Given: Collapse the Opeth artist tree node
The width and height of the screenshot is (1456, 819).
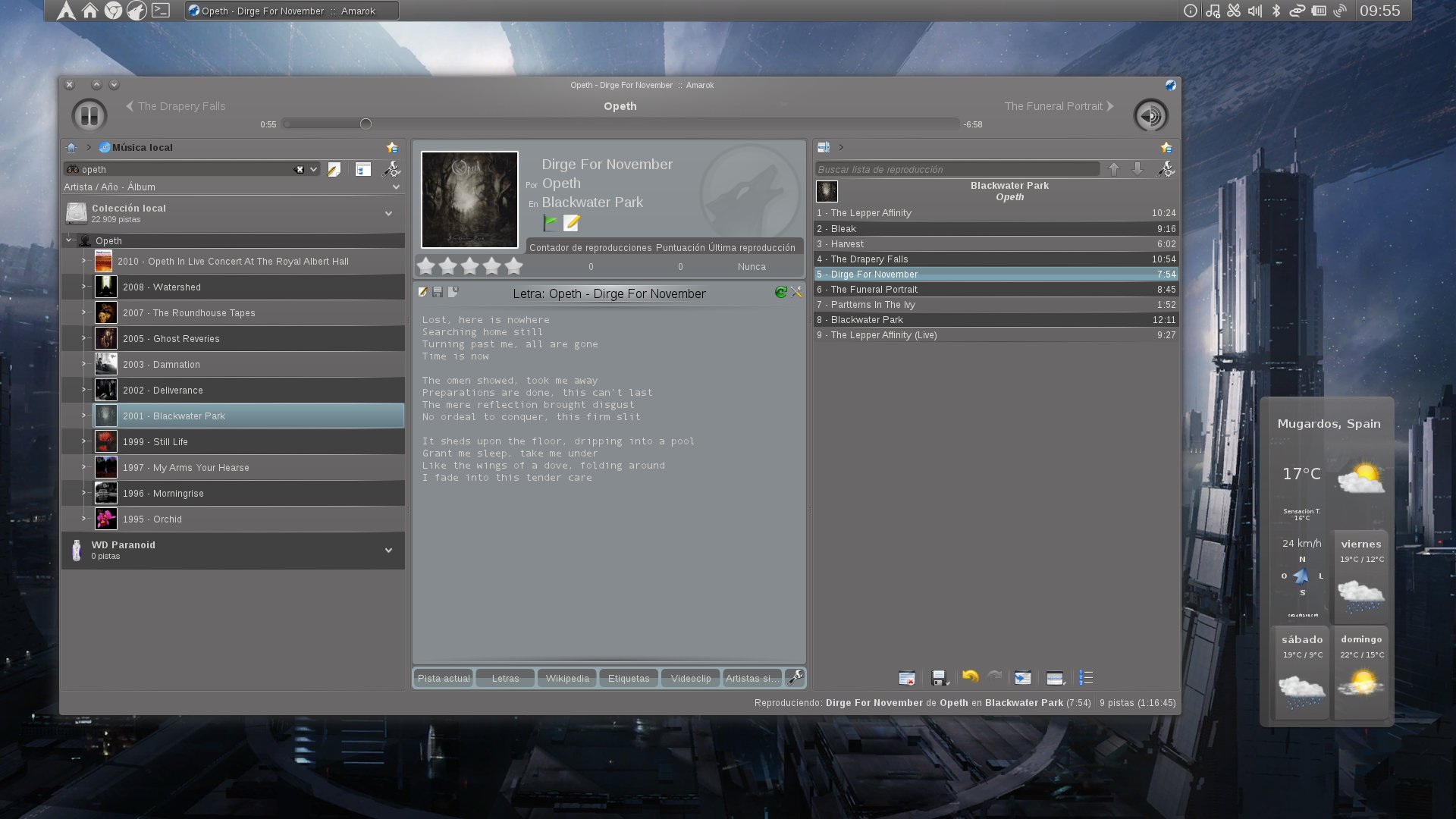Looking at the screenshot, I should click(68, 240).
